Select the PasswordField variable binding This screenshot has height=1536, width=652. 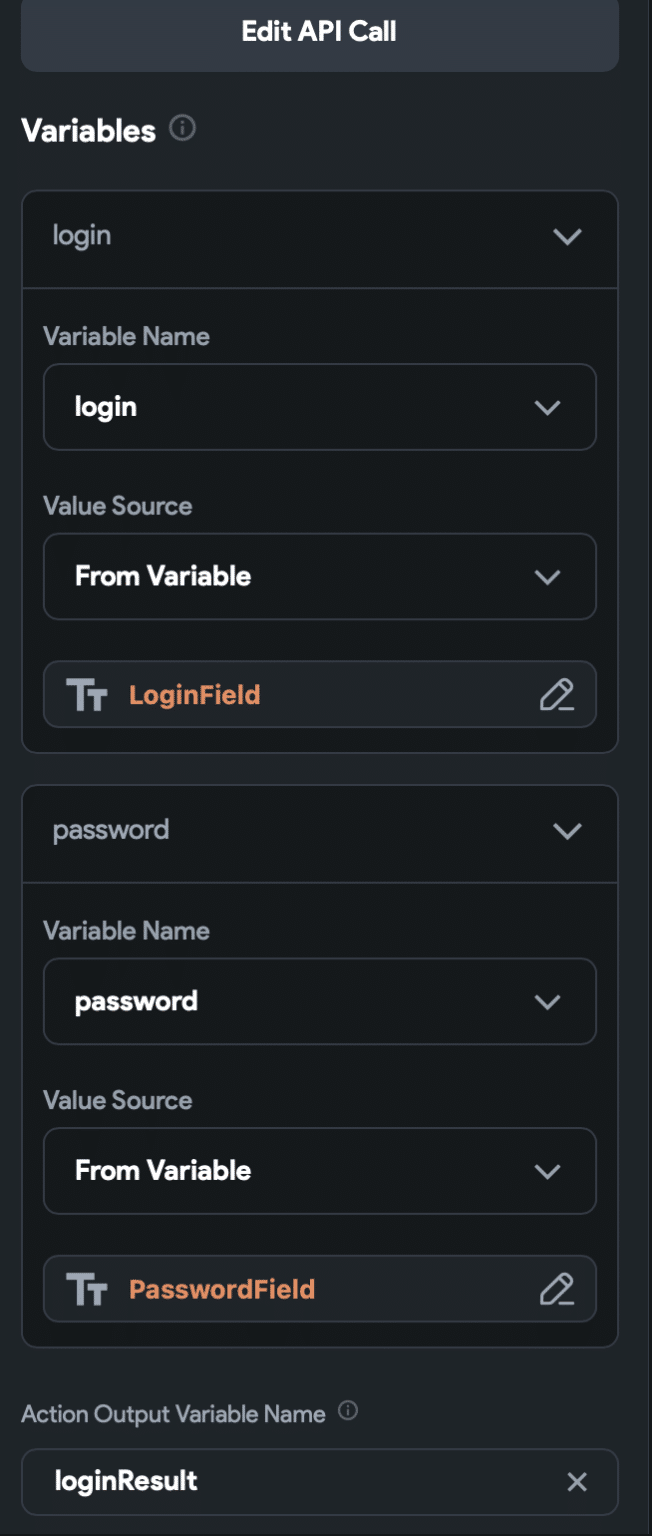(x=222, y=1289)
